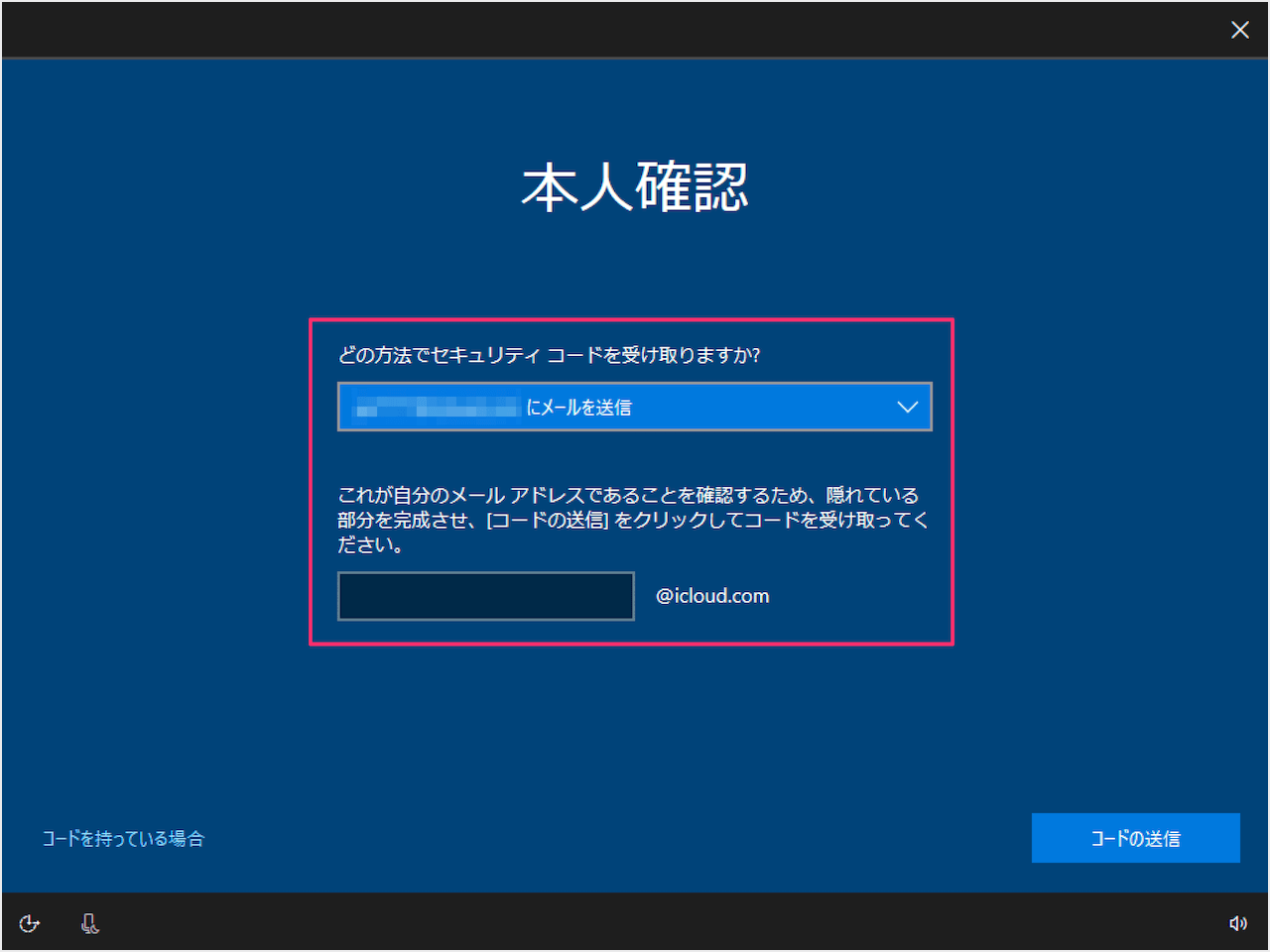Click the コードの送信 button
Screen dimensions: 1270x952
[1135, 838]
